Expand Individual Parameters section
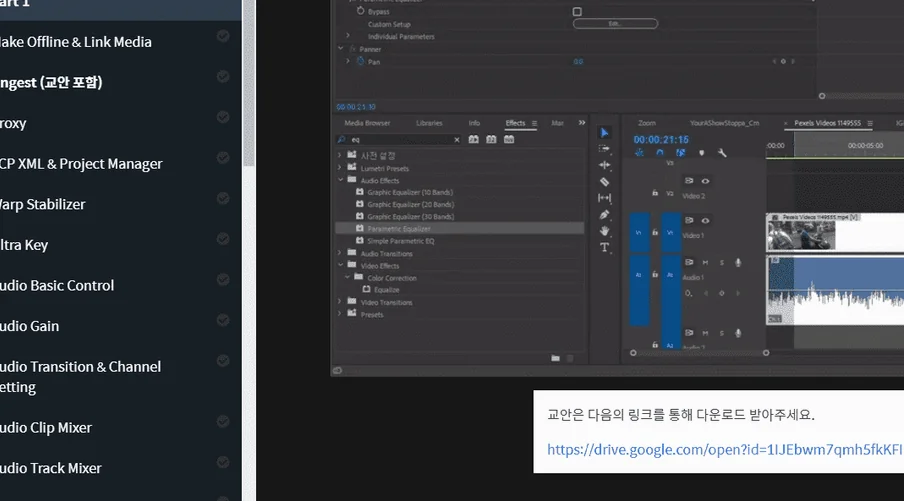The width and height of the screenshot is (904, 501). coord(349,37)
